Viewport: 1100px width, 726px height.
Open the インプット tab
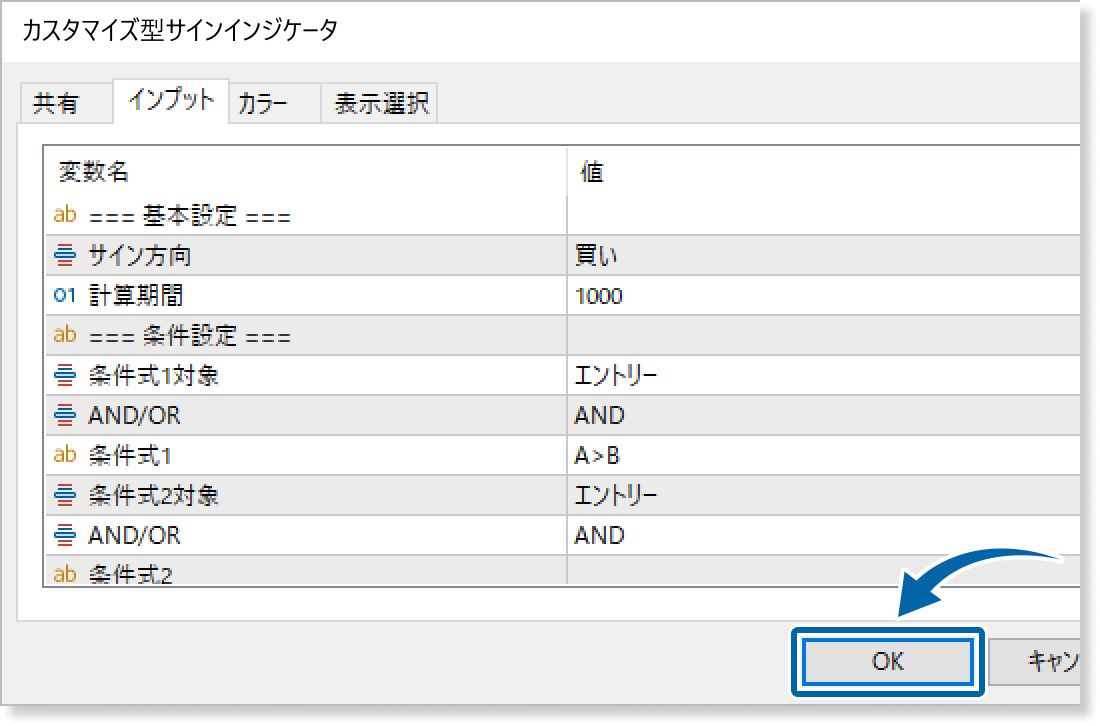coord(170,102)
